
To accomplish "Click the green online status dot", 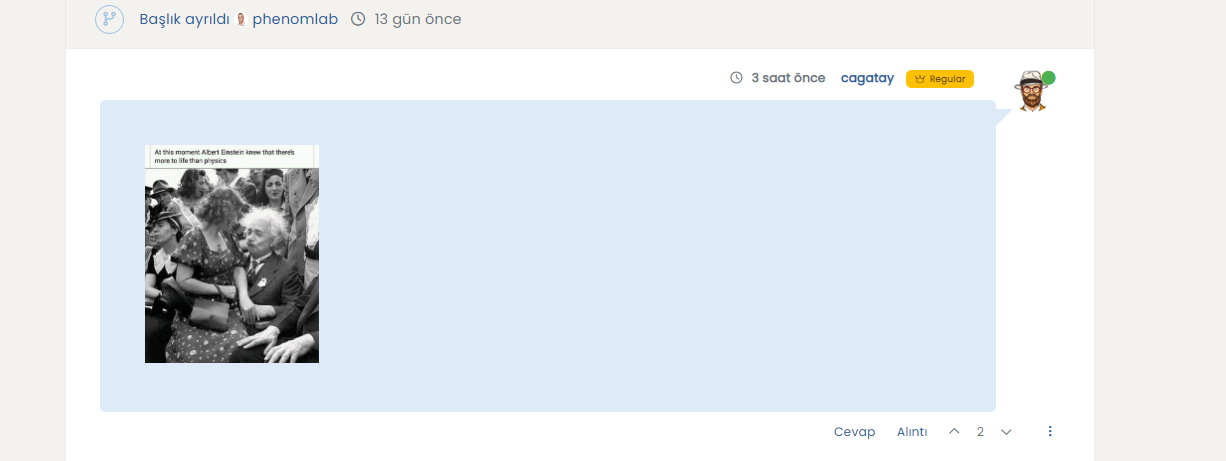I will (1048, 78).
